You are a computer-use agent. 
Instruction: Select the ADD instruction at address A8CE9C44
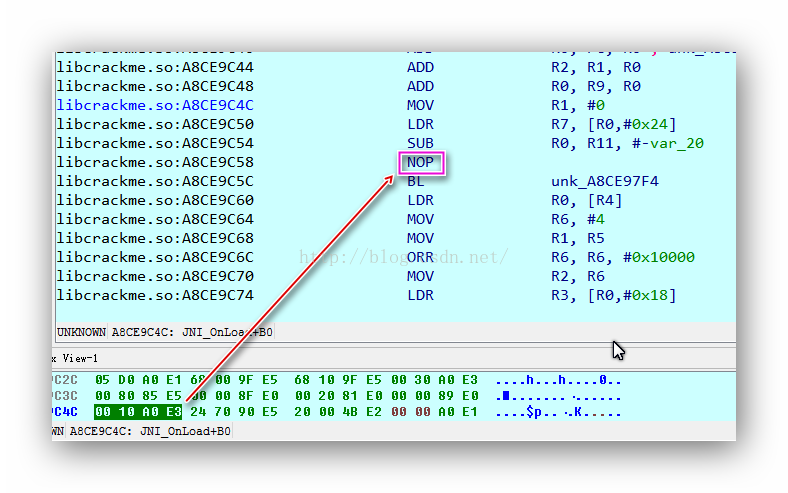click(420, 67)
